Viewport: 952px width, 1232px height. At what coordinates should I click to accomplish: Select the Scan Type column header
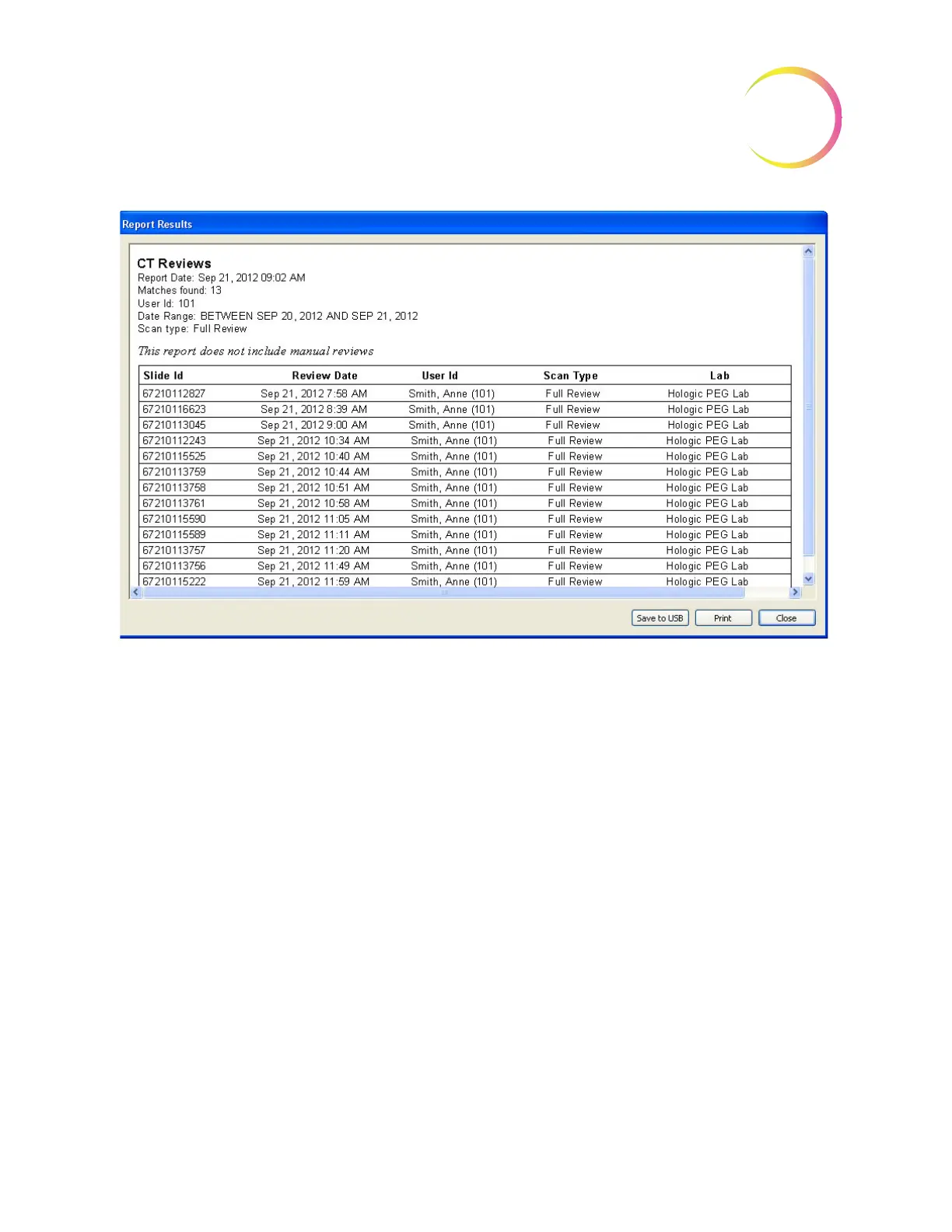click(570, 376)
